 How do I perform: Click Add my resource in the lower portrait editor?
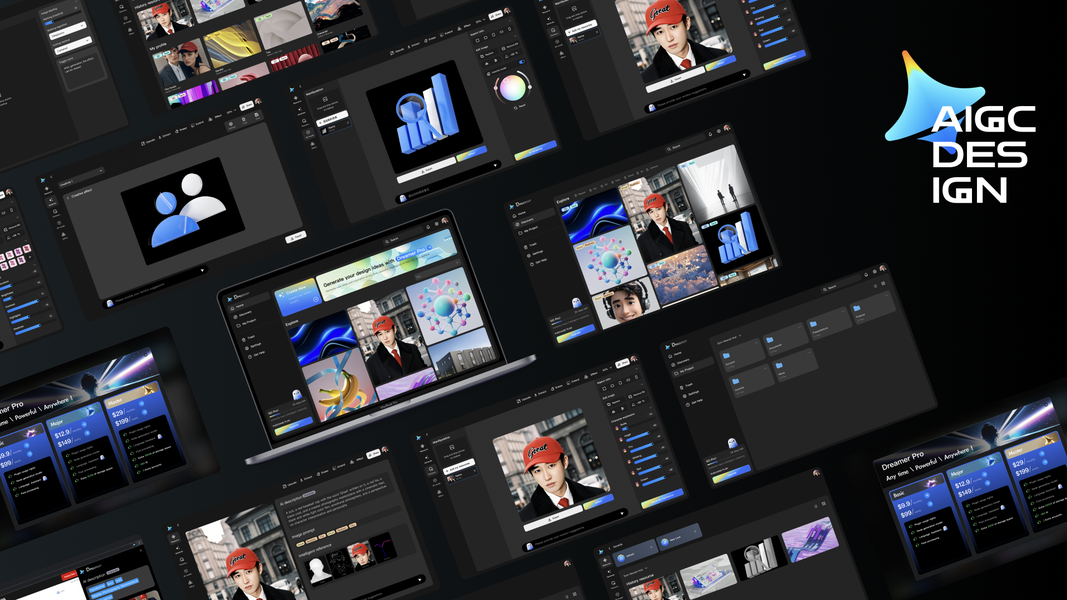(459, 467)
